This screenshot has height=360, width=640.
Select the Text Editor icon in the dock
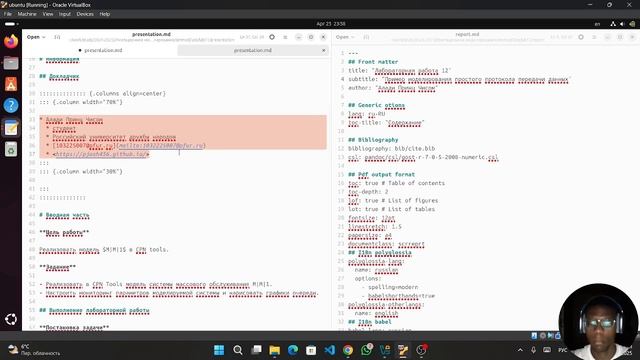(x=11, y=128)
